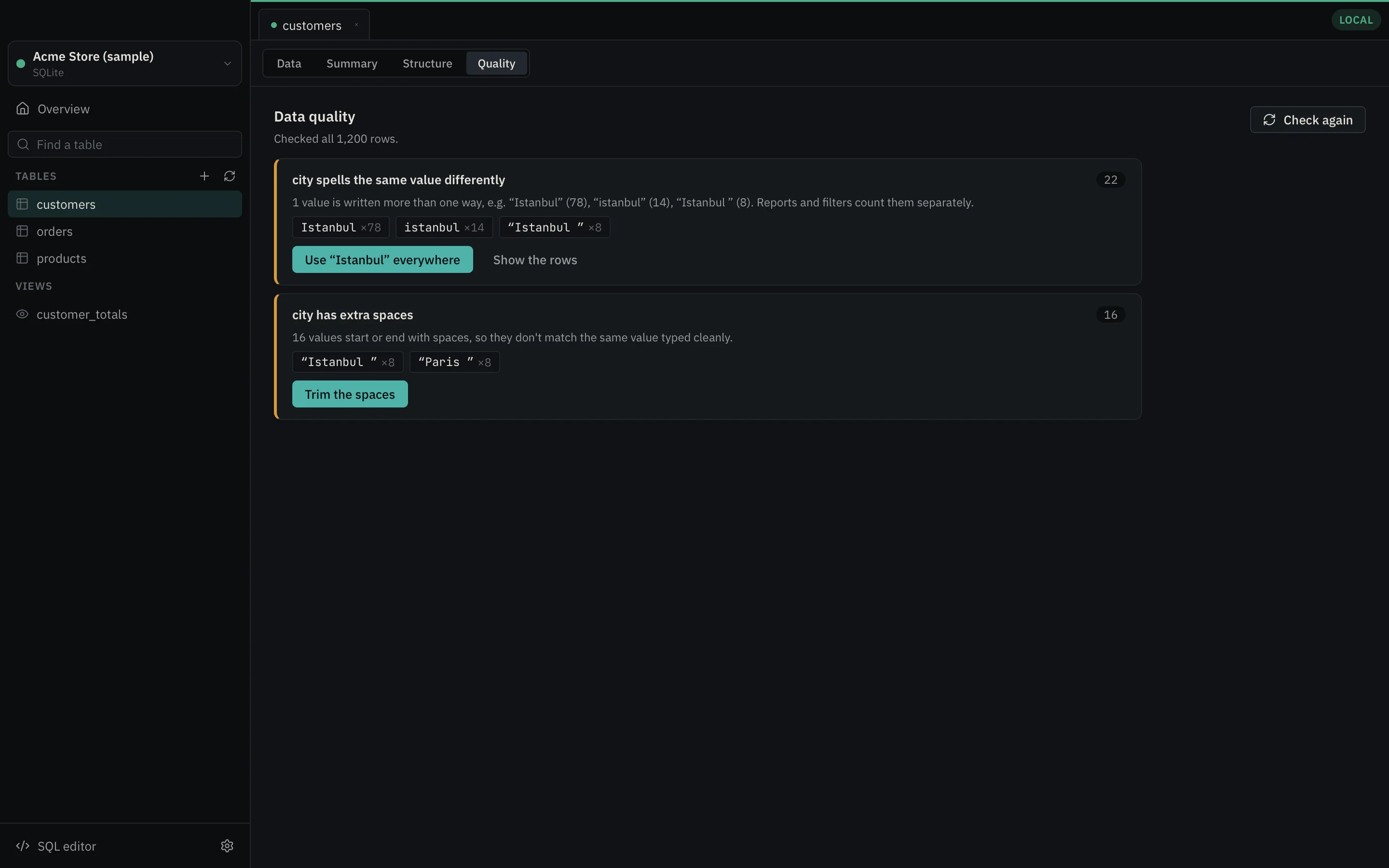Image resolution: width=1389 pixels, height=868 pixels.
Task: Select the Quality tab
Action: click(x=496, y=63)
